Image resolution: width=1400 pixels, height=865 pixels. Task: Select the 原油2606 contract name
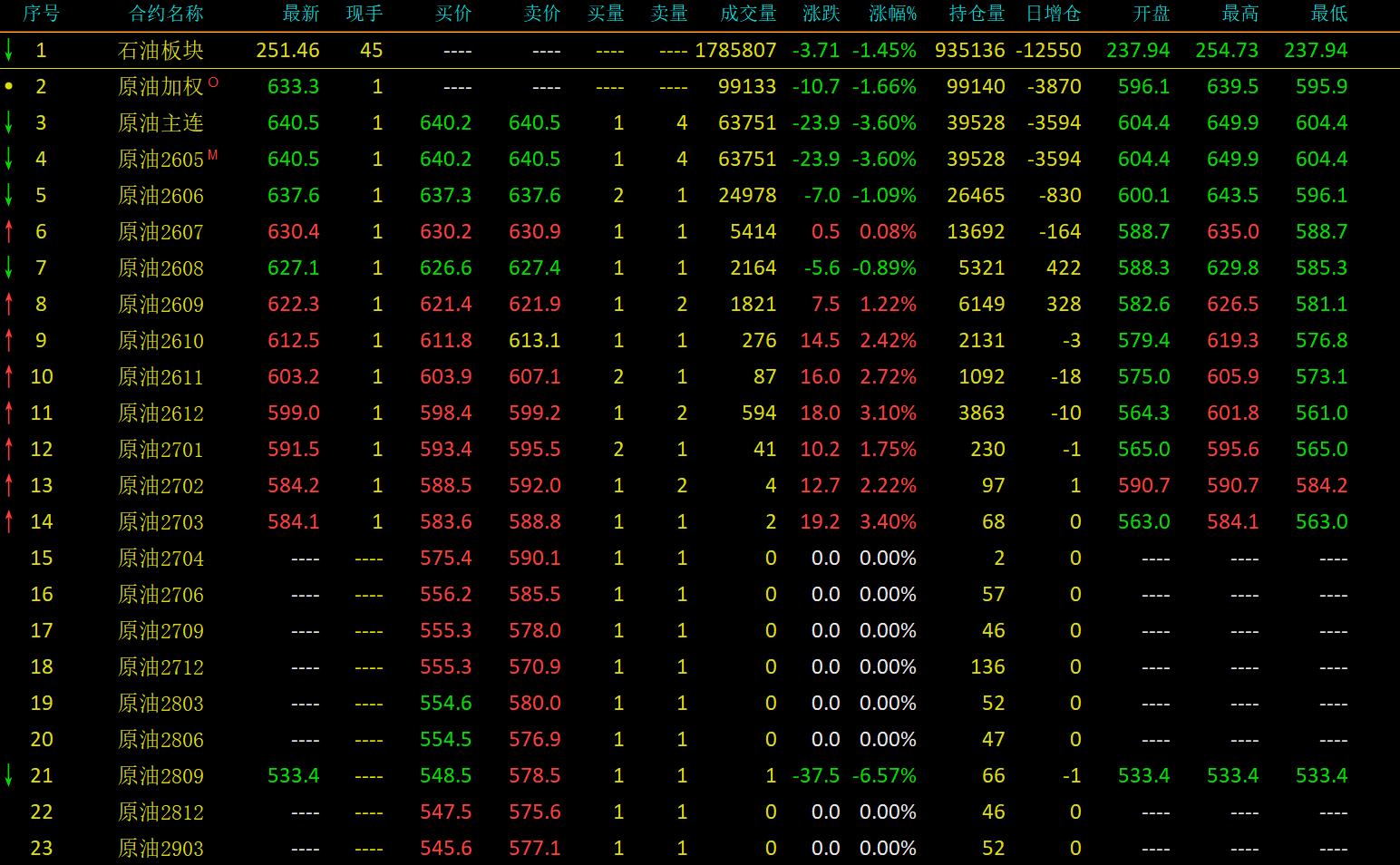pyautogui.click(x=160, y=196)
